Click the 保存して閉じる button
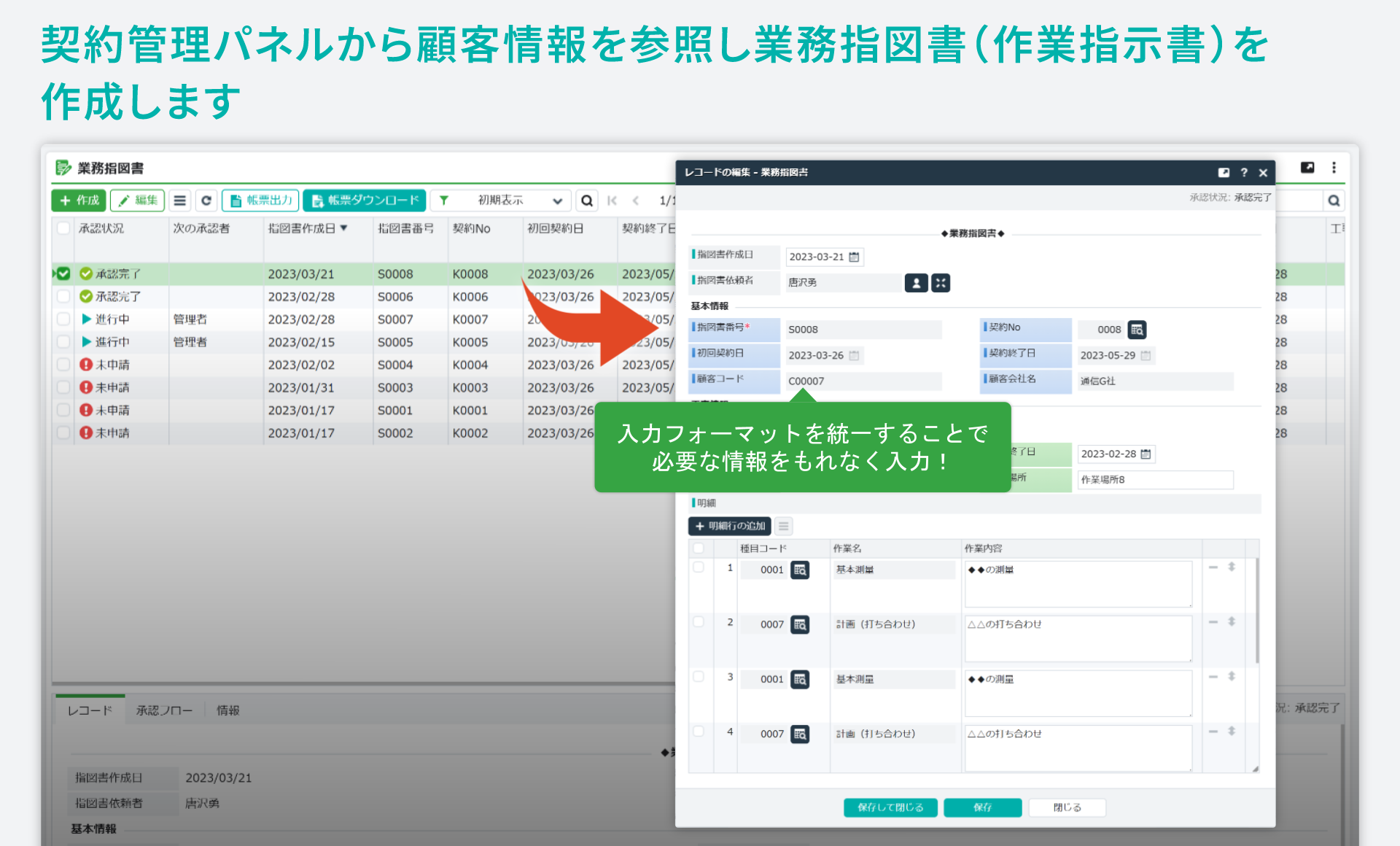 tap(890, 807)
